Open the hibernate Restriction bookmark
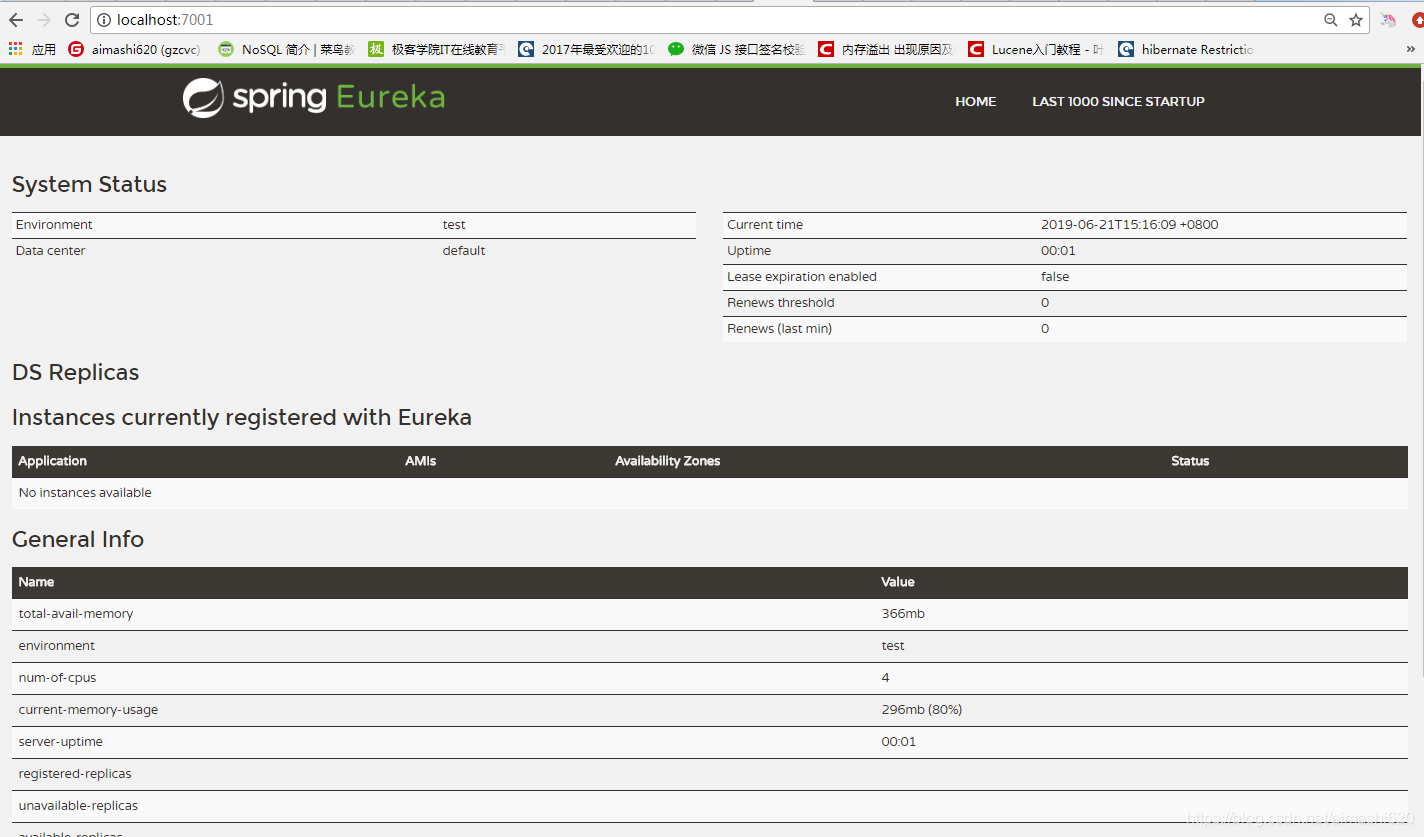Screen dimensions: 1424x837 [1186, 49]
